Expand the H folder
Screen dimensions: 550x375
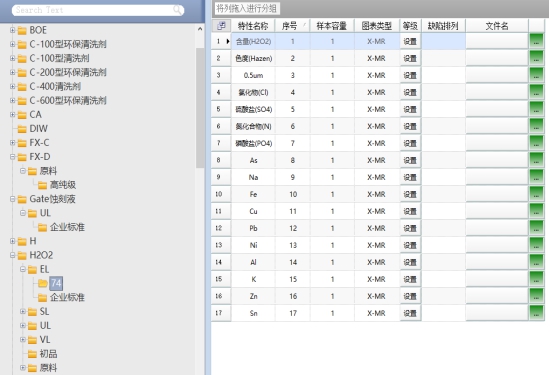(12, 241)
